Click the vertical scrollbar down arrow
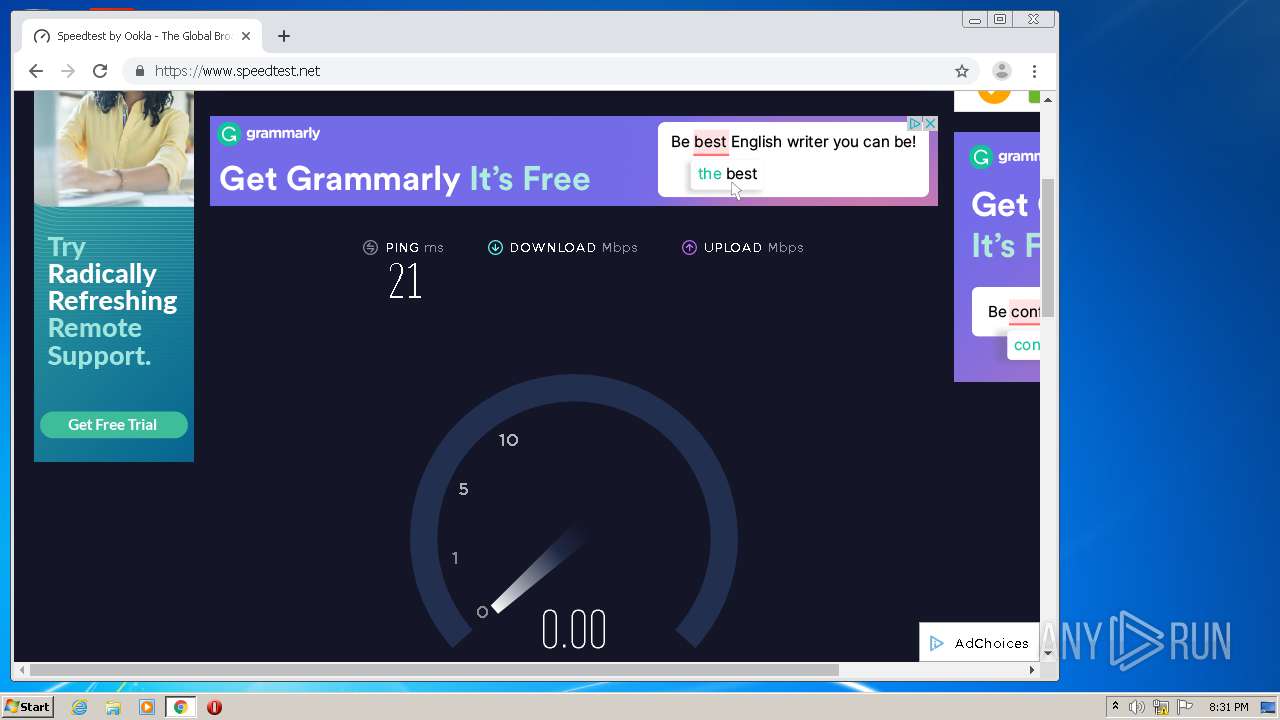 pyautogui.click(x=1048, y=653)
